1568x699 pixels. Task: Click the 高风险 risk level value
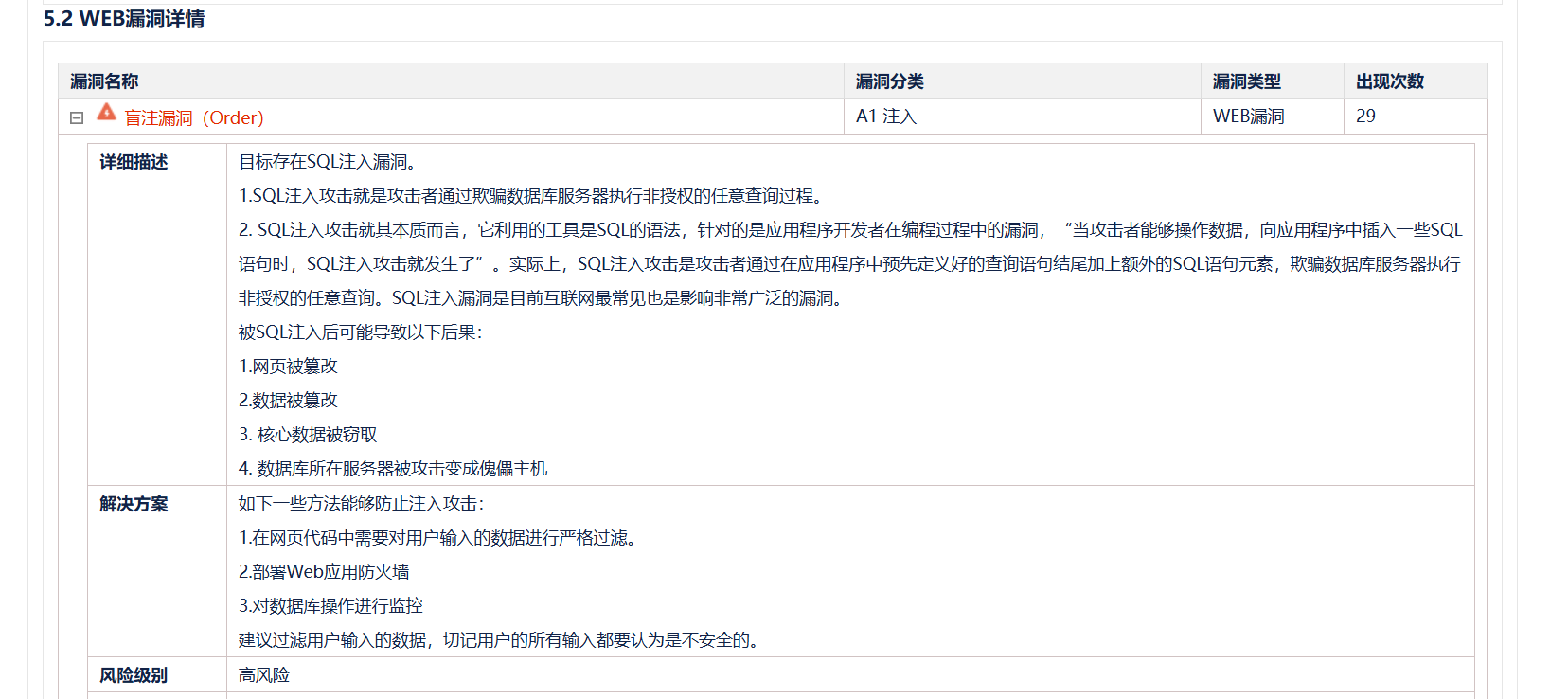(x=264, y=675)
